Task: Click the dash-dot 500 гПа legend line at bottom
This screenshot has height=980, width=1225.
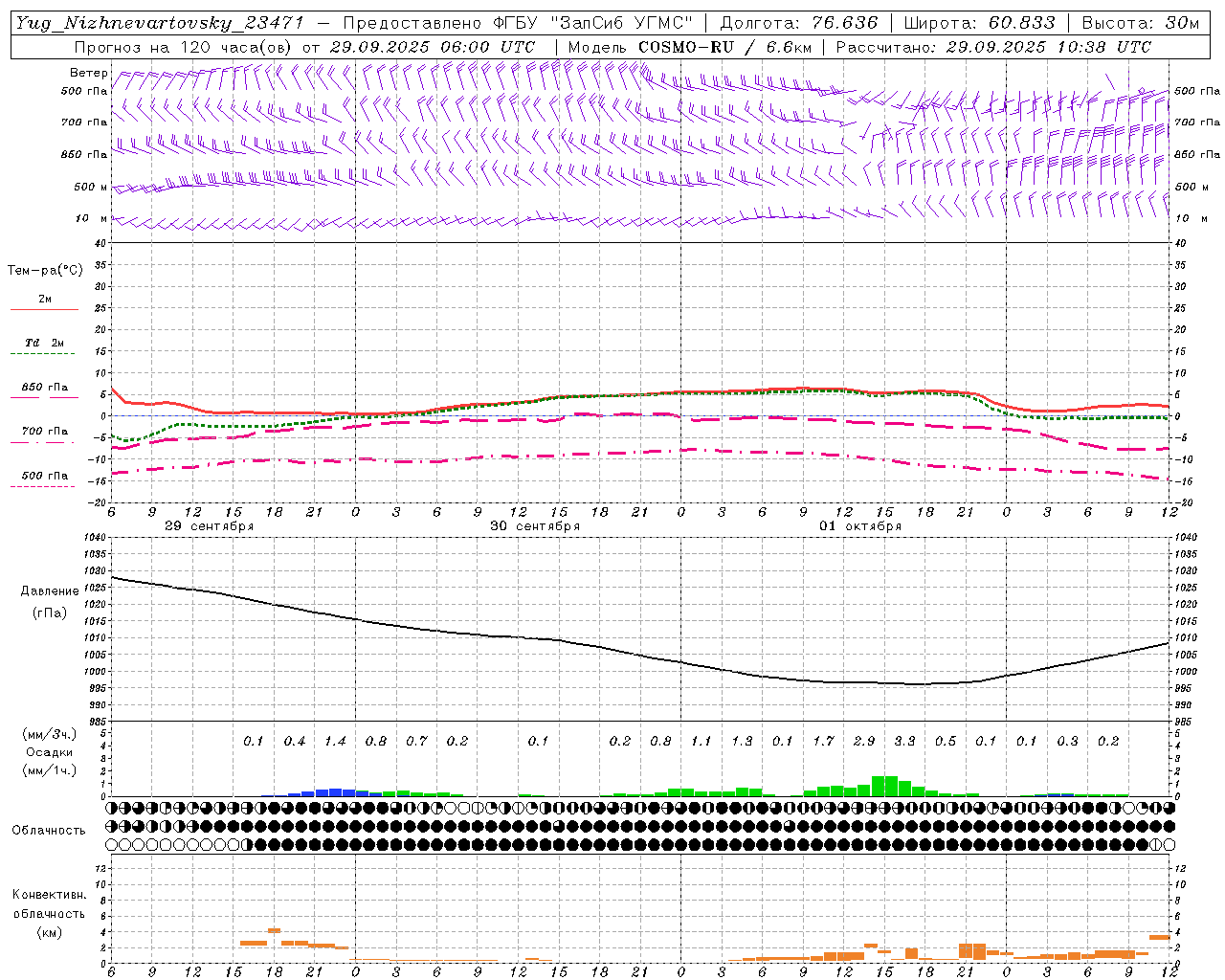Action: tap(42, 486)
